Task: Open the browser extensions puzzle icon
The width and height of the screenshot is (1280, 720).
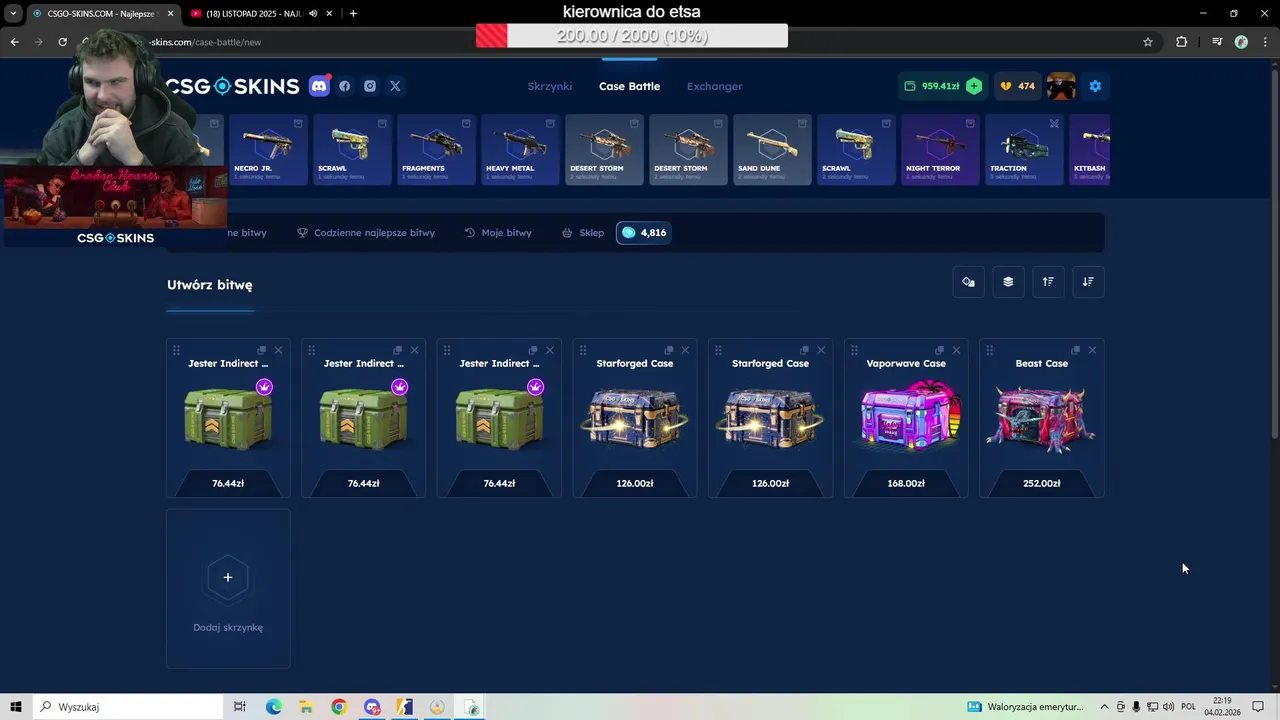Action: coord(1182,42)
